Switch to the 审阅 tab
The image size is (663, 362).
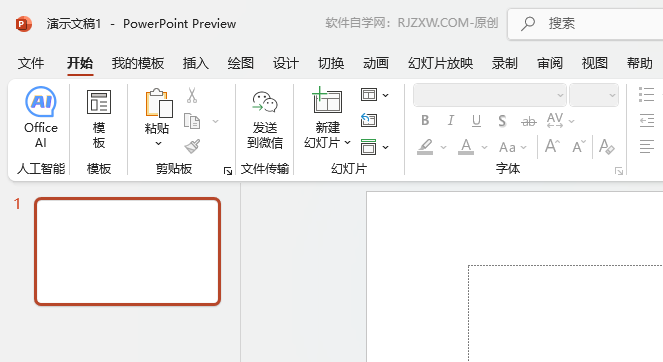[550, 63]
